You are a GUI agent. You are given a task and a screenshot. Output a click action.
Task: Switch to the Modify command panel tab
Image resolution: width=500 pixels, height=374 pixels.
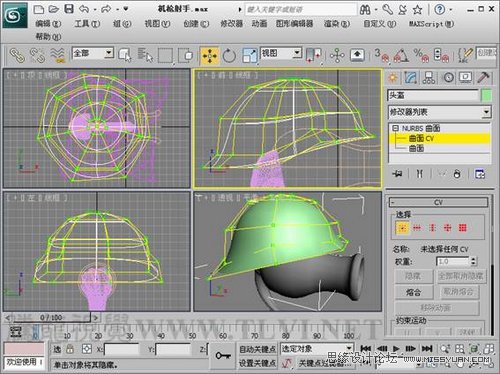[x=411, y=78]
